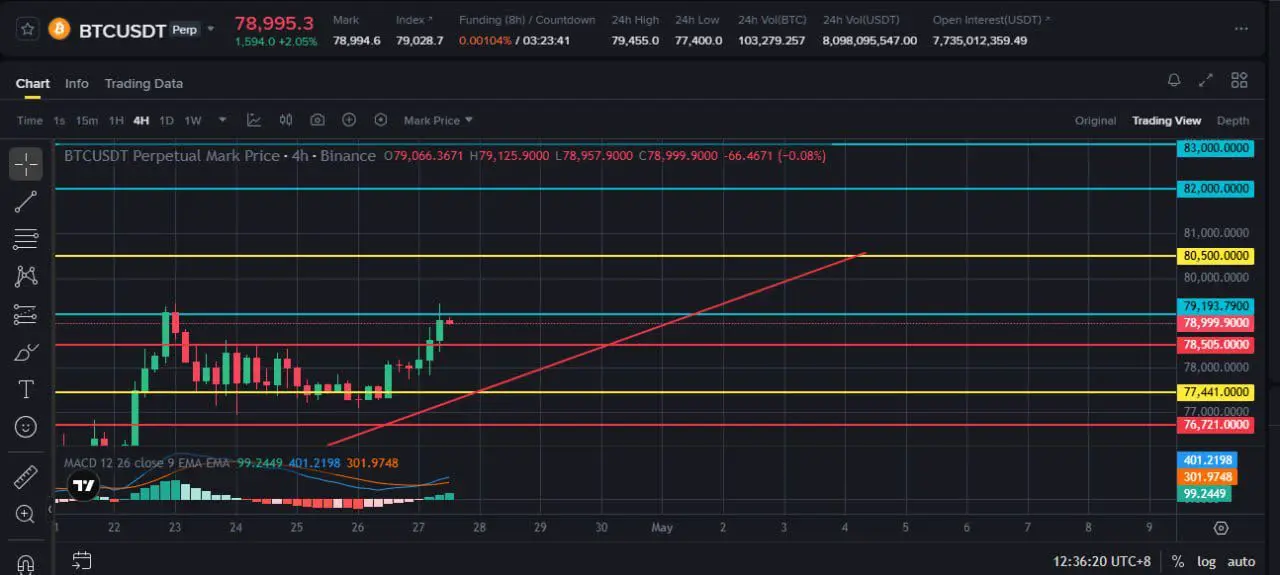Select the 1s time interval
The width and height of the screenshot is (1280, 575).
59,120
